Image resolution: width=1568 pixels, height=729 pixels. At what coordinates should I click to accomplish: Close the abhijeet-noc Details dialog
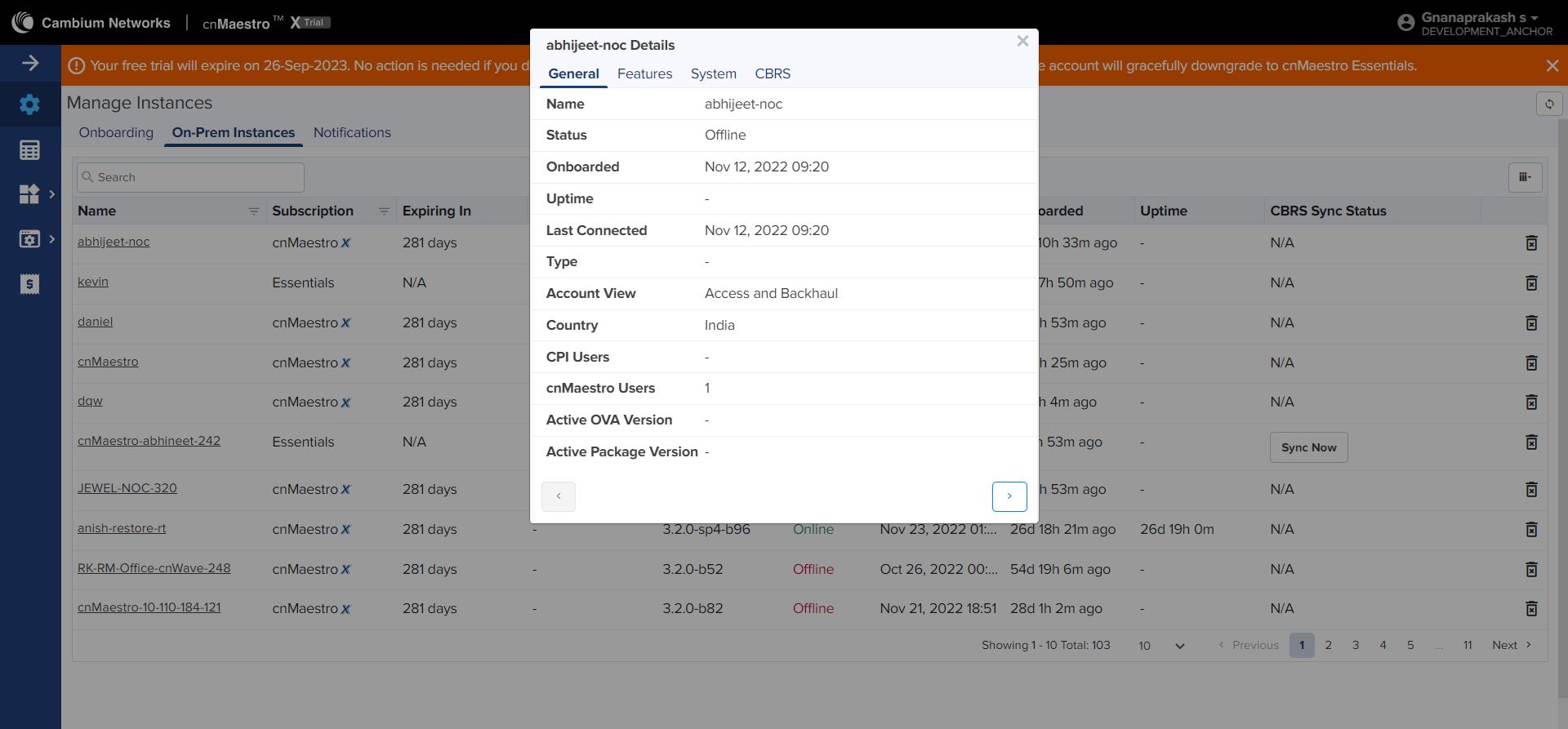tap(1022, 41)
